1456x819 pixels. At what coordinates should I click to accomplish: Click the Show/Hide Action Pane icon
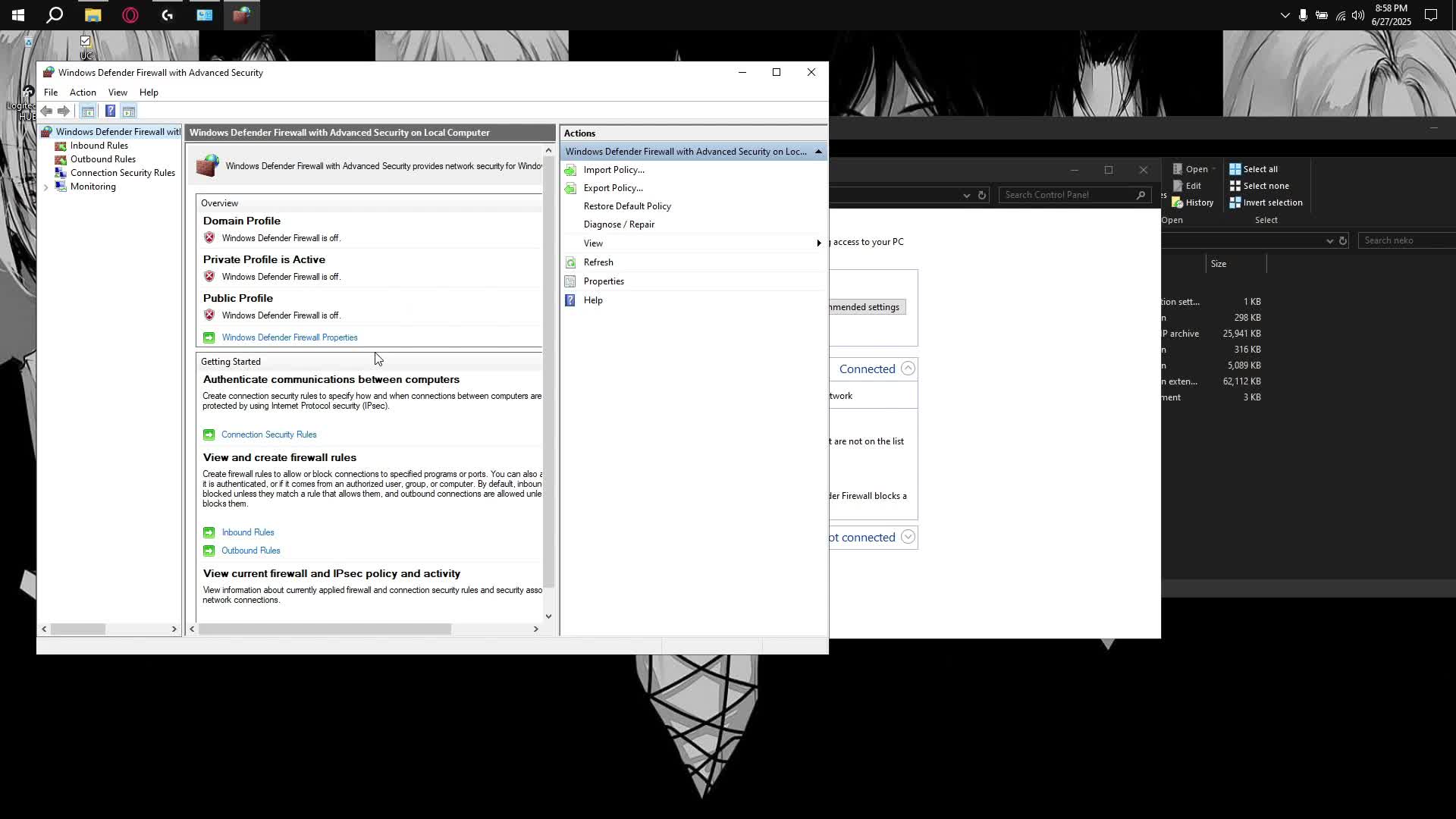(x=129, y=111)
